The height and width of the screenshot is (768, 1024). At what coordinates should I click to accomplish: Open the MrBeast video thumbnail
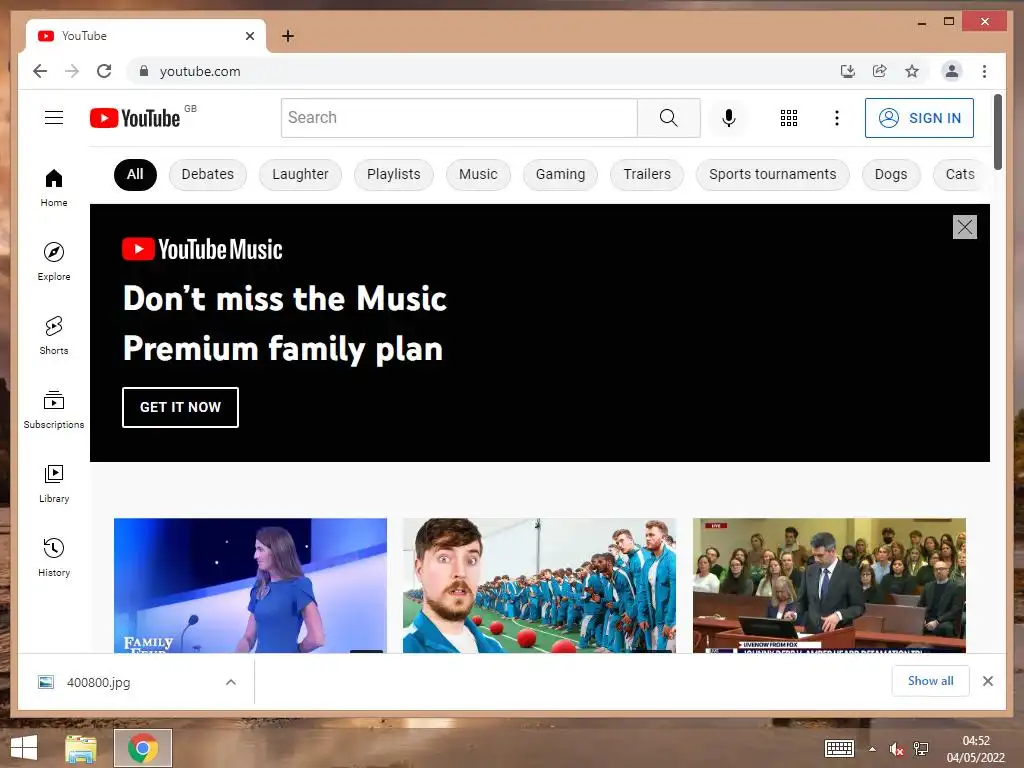tap(539, 585)
